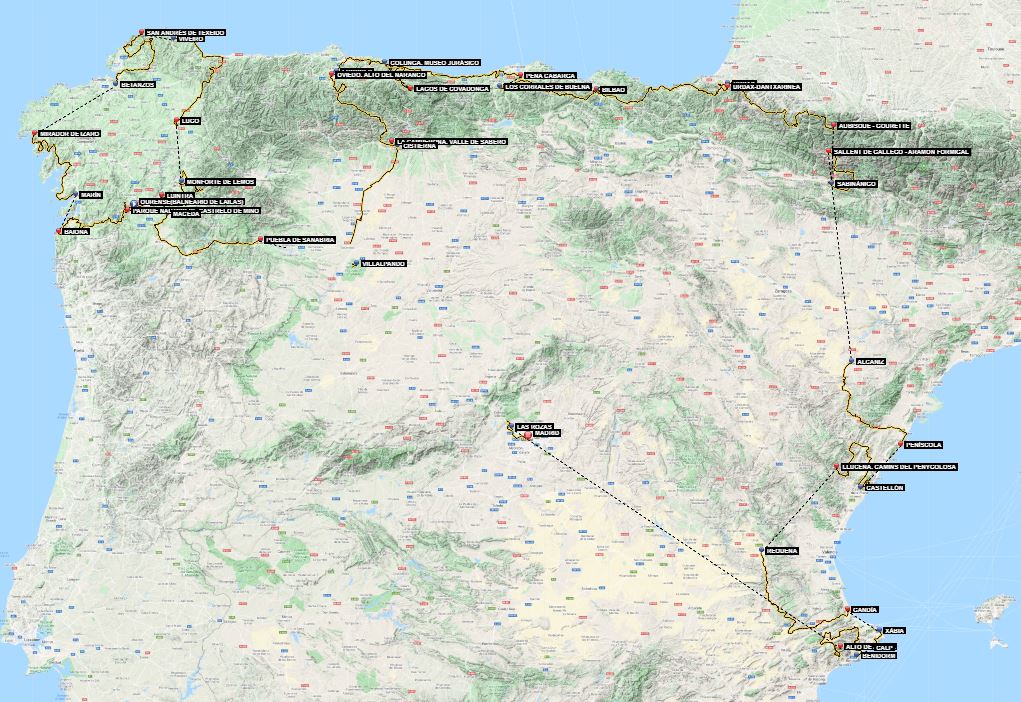Click the Colunga. Museo Jurásico label
This screenshot has height=702, width=1021.
tap(437, 62)
